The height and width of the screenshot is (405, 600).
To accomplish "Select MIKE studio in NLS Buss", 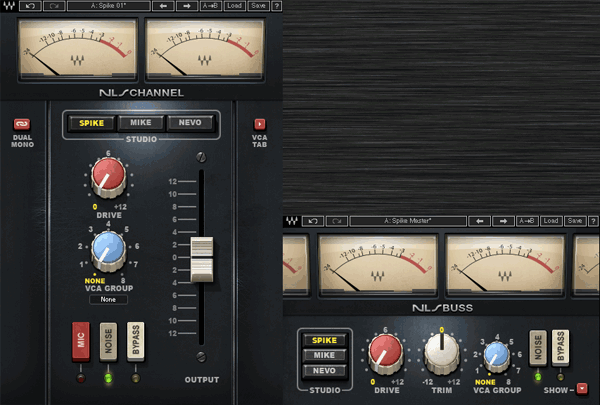I will tap(324, 355).
